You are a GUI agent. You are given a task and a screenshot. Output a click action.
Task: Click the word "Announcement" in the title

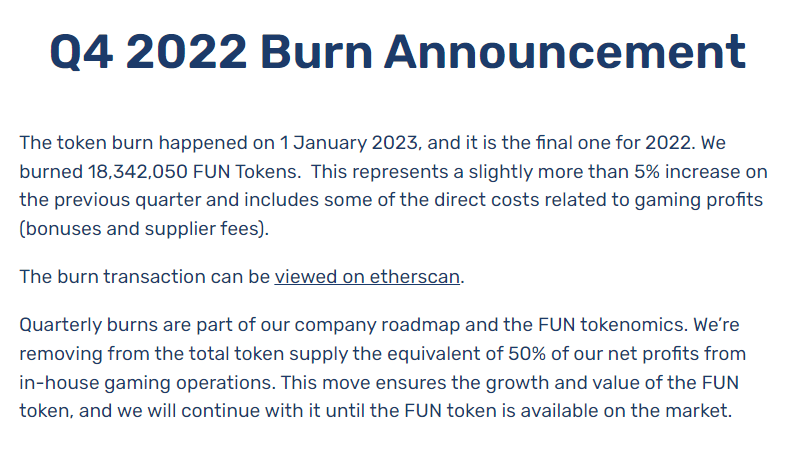pos(565,52)
